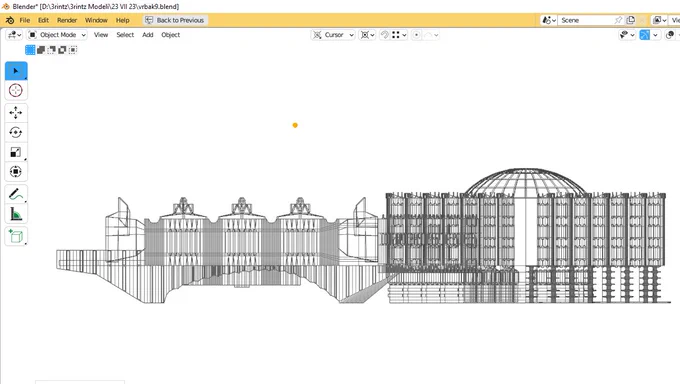
Task: Open the view layer browse dropdown
Action: pos(660,20)
